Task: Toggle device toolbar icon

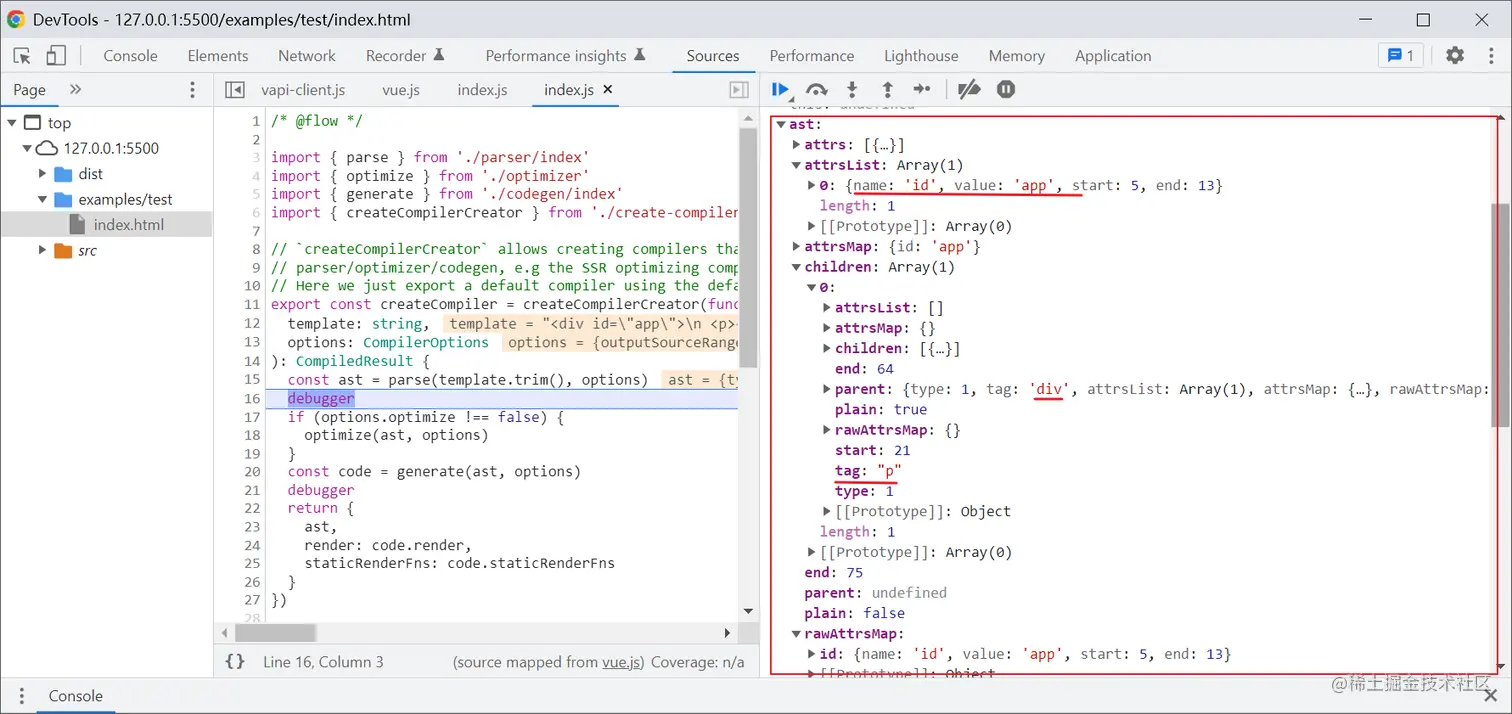Action: [x=56, y=56]
